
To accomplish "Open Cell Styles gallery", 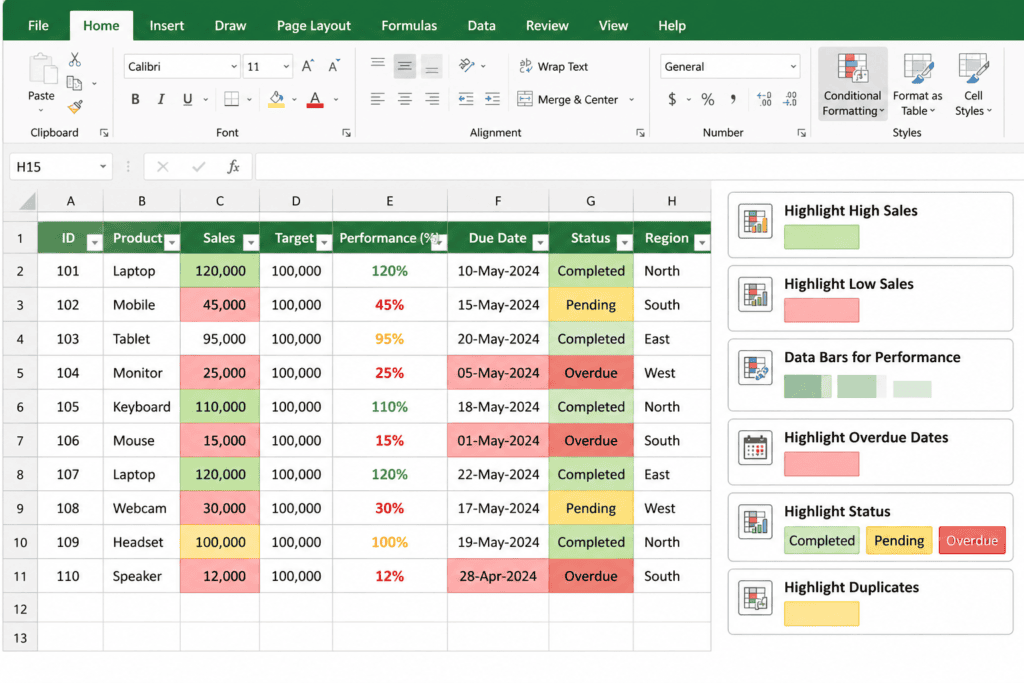I will click(973, 84).
